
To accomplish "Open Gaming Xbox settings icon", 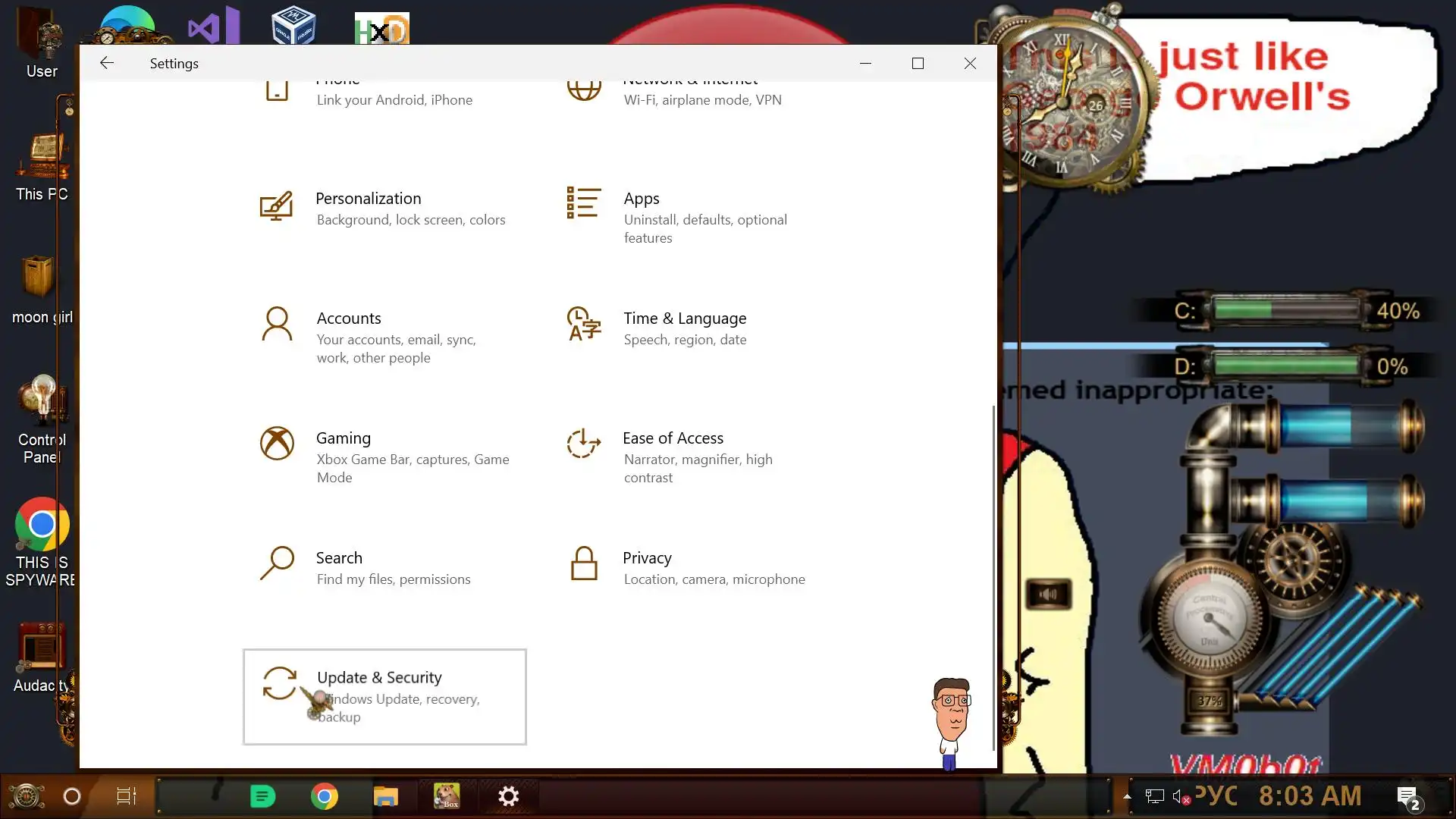I will pyautogui.click(x=277, y=444).
